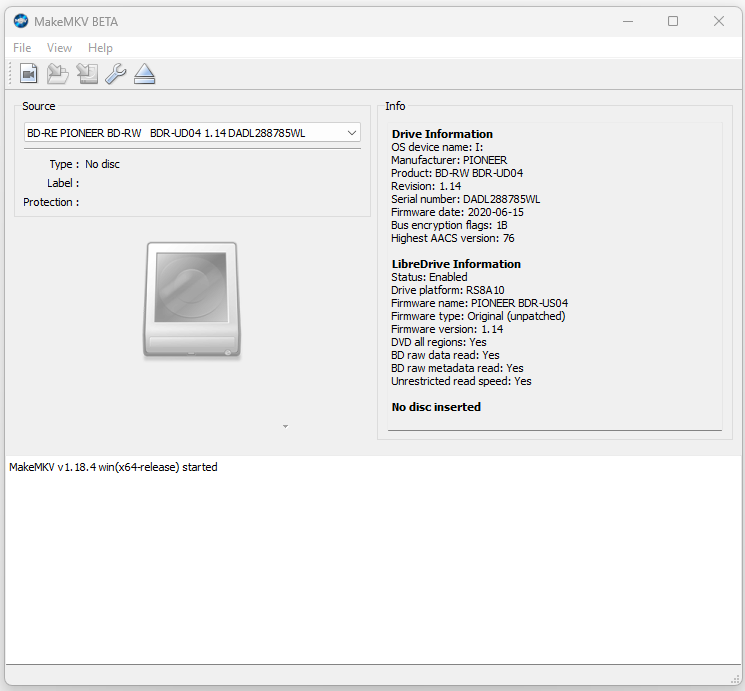Click the MakeMKV app logo in title bar
The image size is (745, 691).
click(21, 21)
